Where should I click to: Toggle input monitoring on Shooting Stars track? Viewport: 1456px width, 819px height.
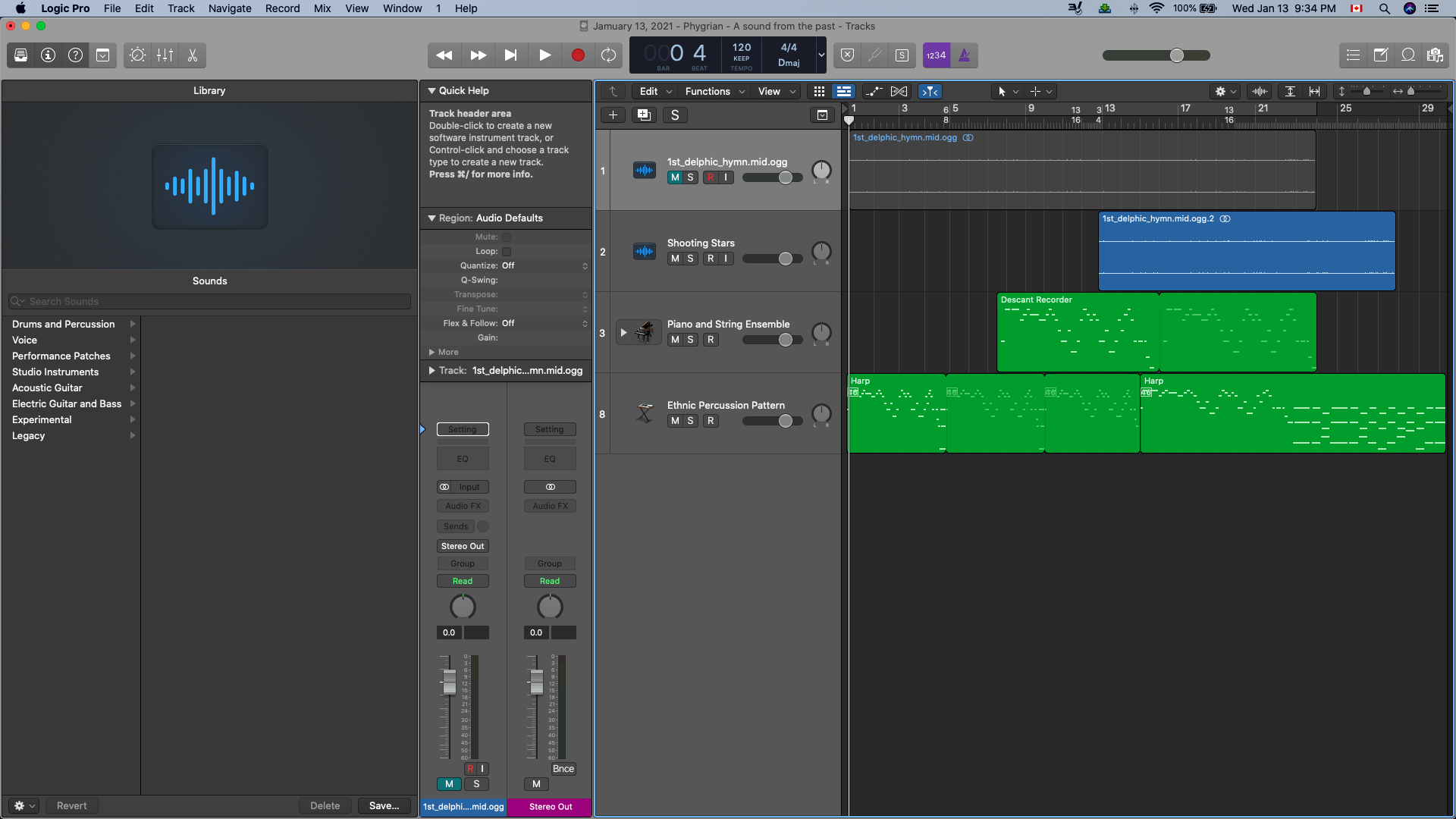pos(726,259)
